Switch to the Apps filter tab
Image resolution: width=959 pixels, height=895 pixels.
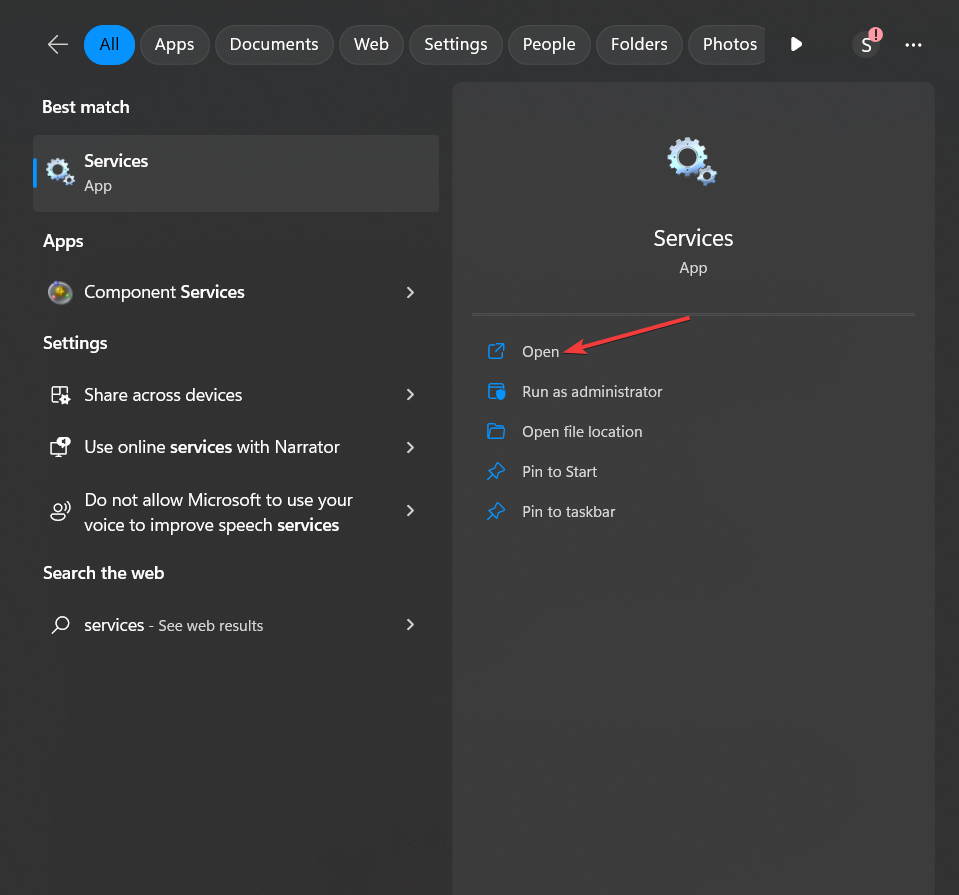[x=174, y=45]
